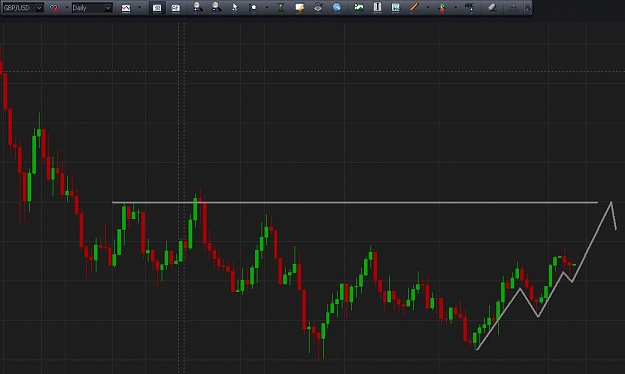
Task: Click the note with pencil icon
Action: tap(299, 7)
